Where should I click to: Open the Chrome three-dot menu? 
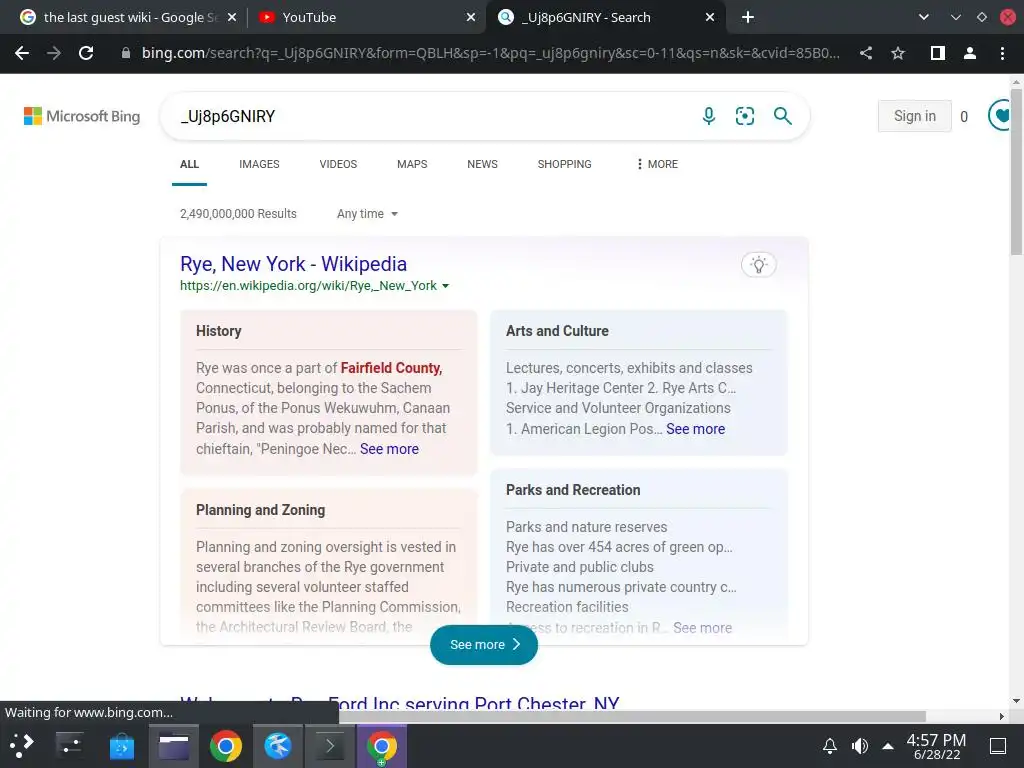(x=1002, y=53)
